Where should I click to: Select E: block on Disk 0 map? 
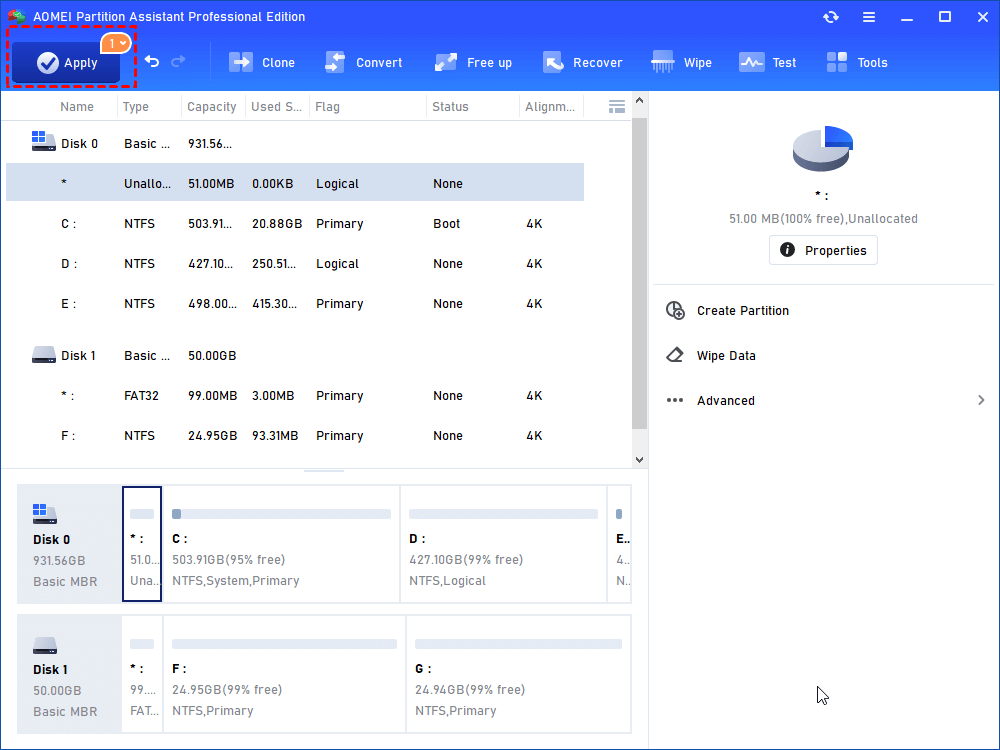click(x=619, y=544)
